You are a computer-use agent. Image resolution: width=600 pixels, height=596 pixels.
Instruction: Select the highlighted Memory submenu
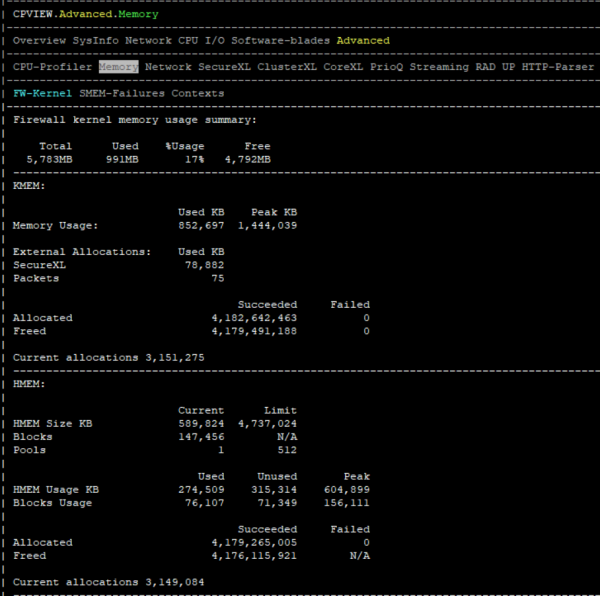[118, 67]
